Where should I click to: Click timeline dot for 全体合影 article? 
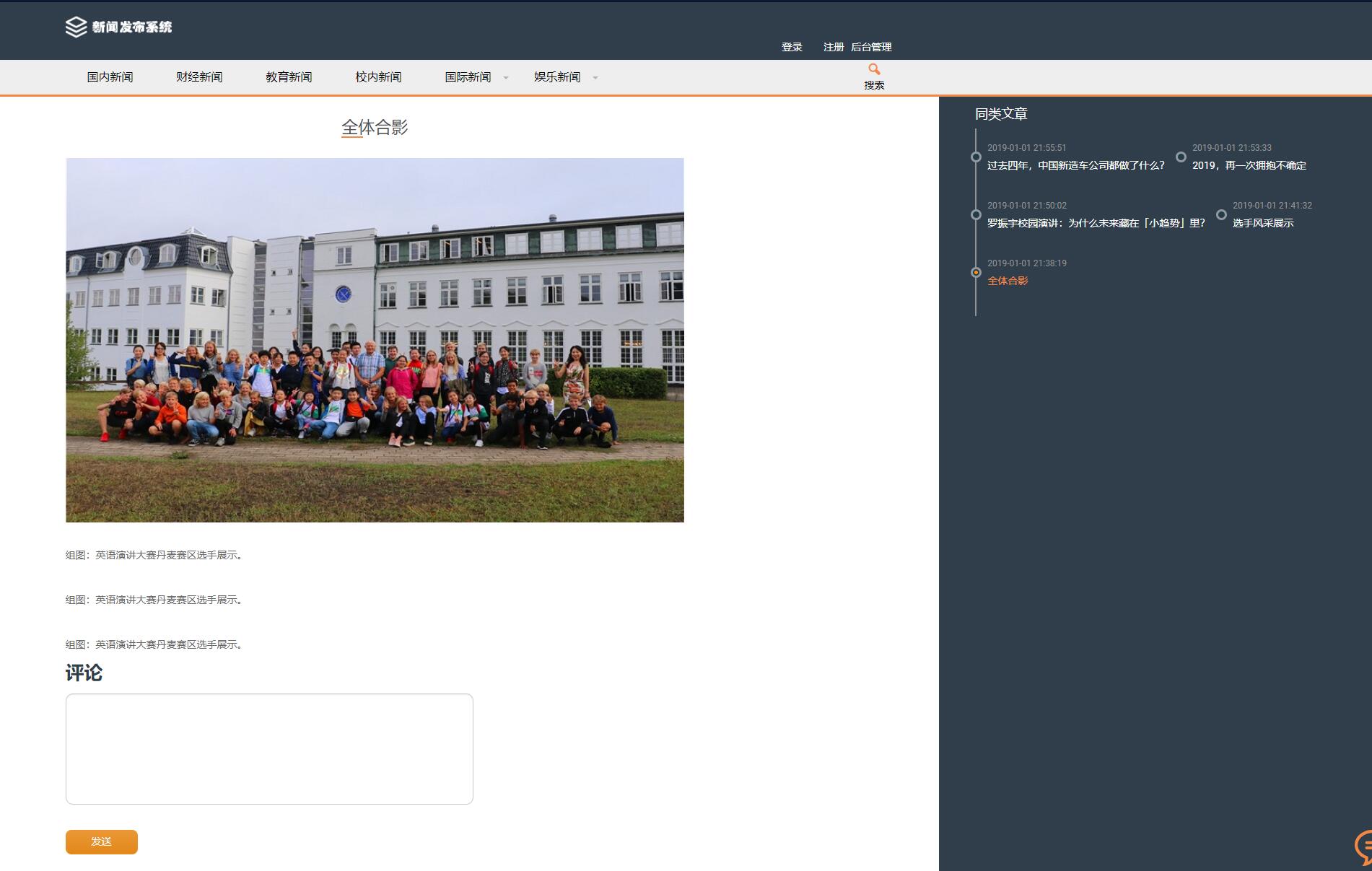(976, 273)
